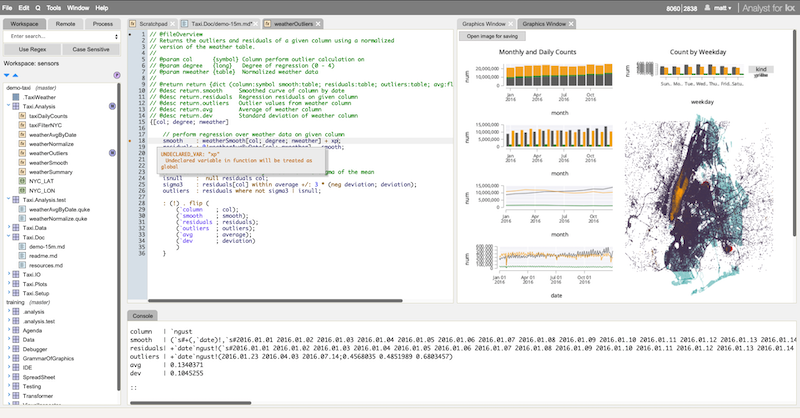Collapse the Taxi.Analysis.test module

[9, 200]
